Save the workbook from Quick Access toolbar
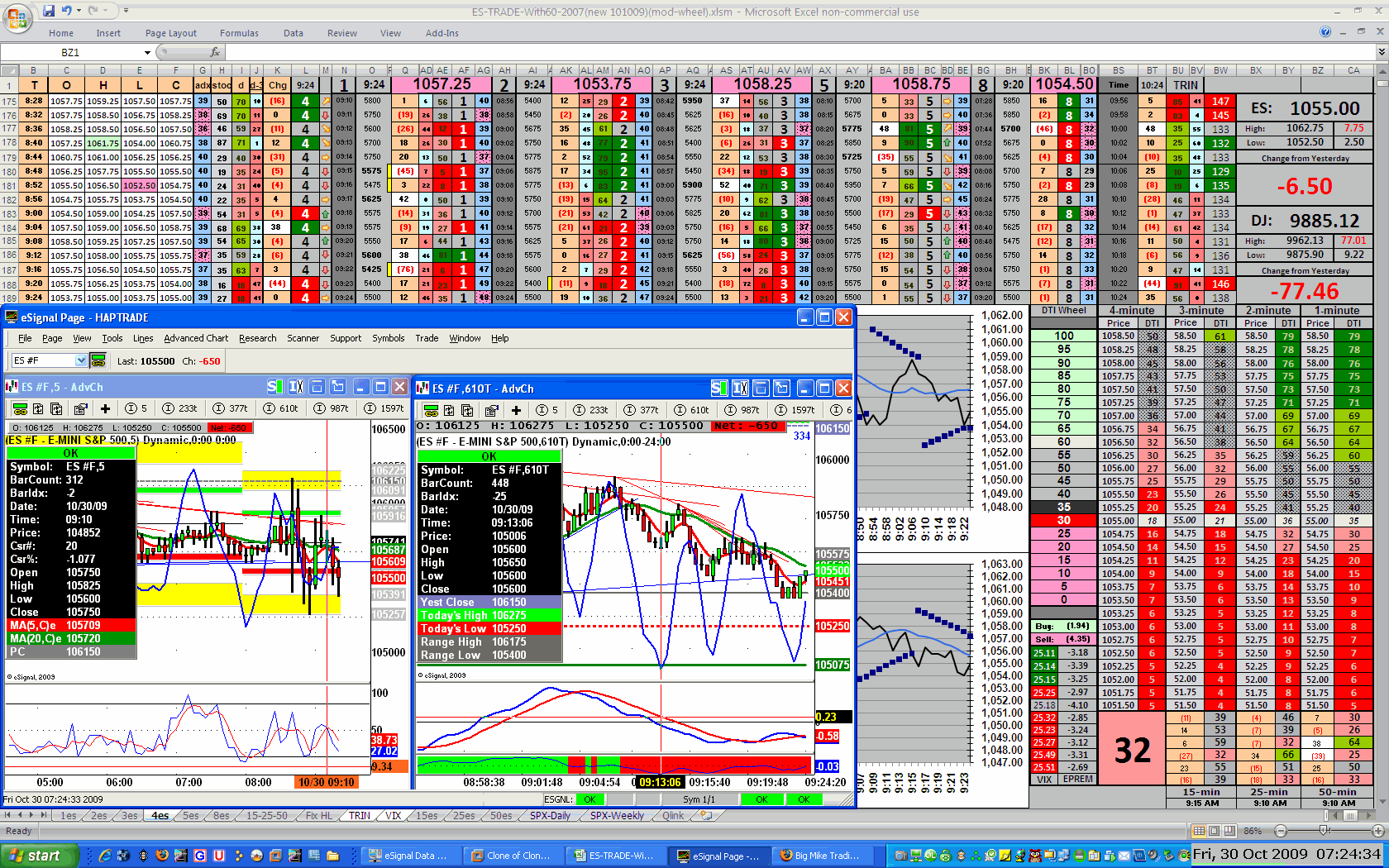 coord(49,11)
